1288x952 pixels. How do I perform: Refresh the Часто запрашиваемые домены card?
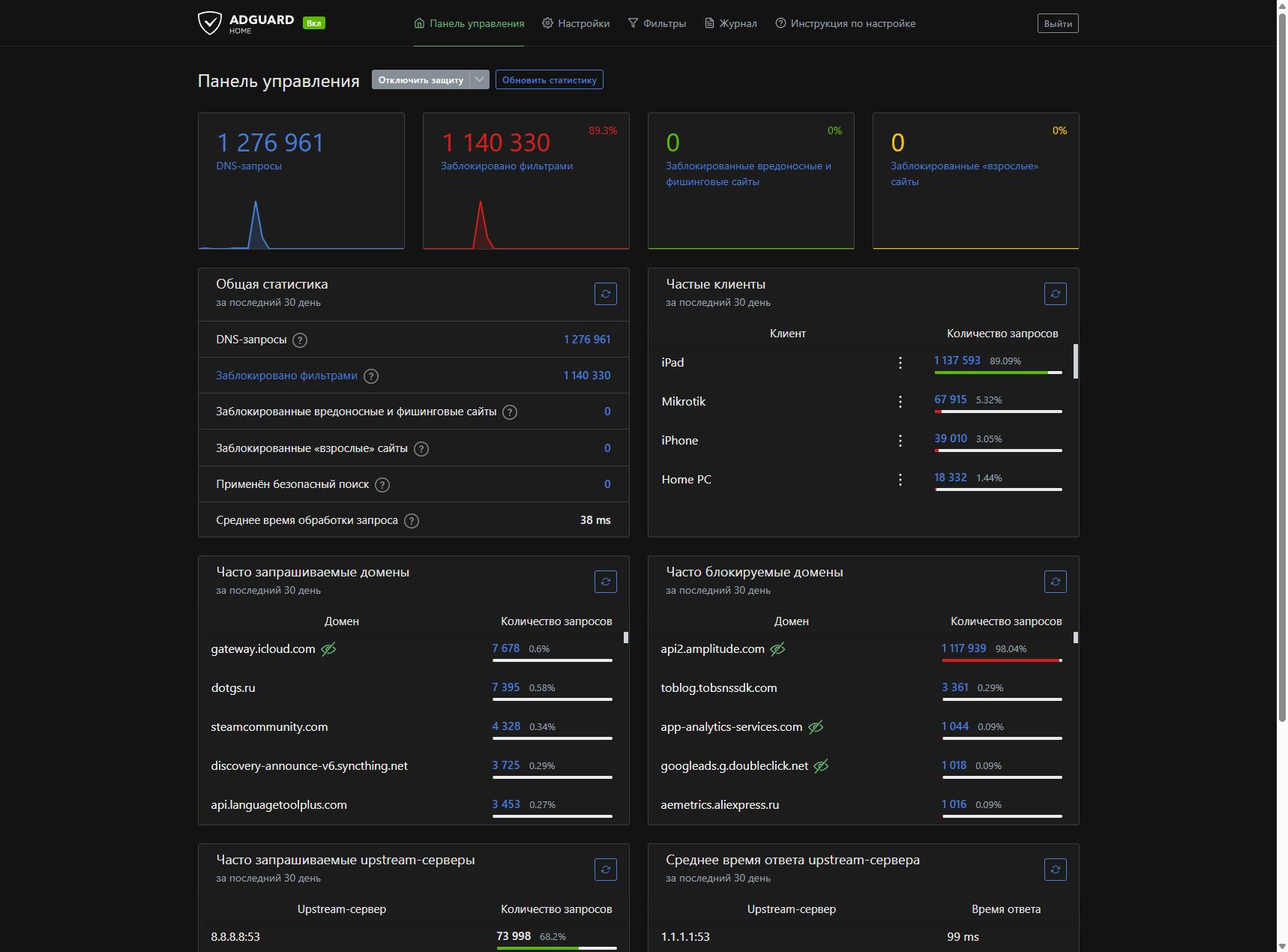coord(606,582)
